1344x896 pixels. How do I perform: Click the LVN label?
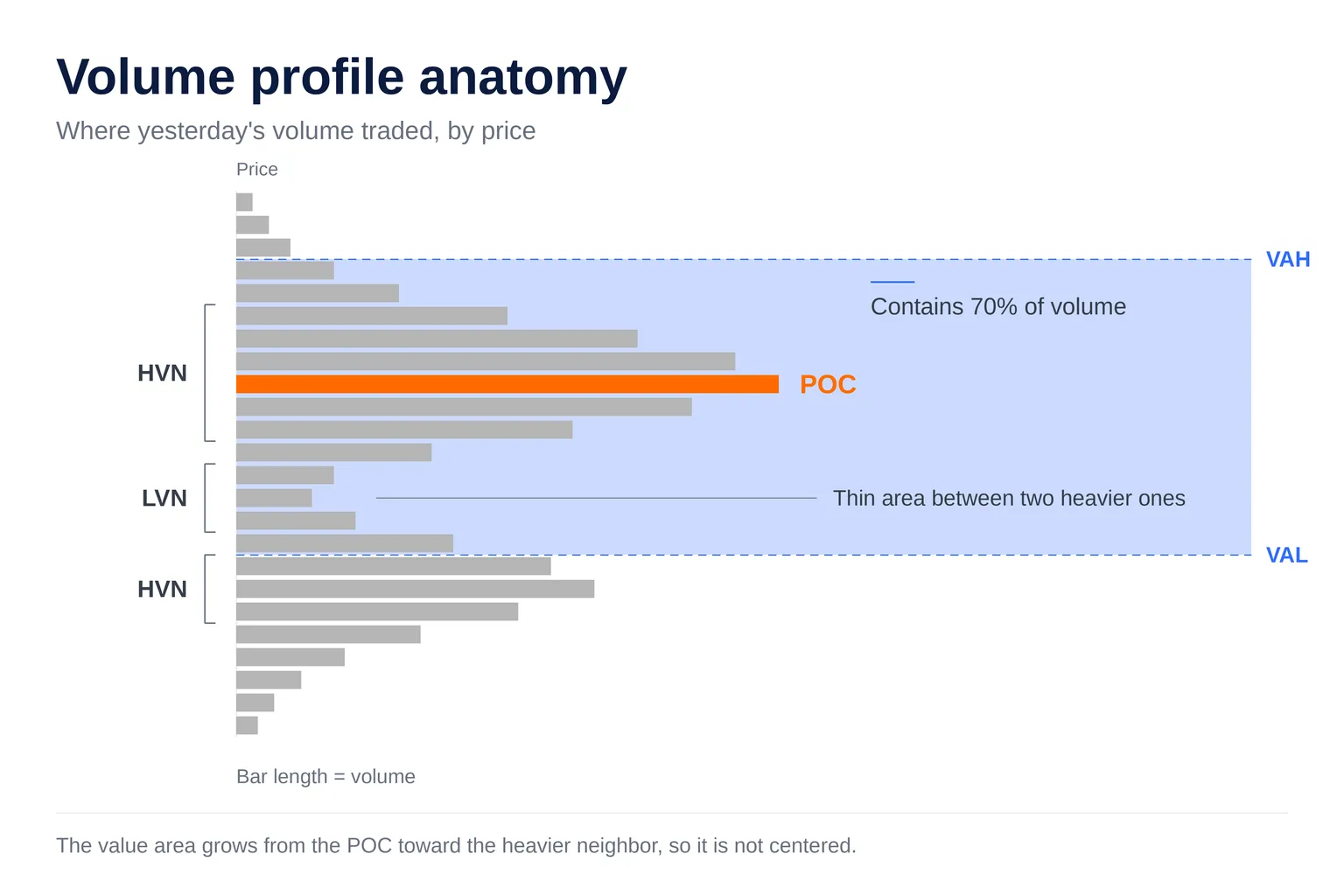click(164, 498)
